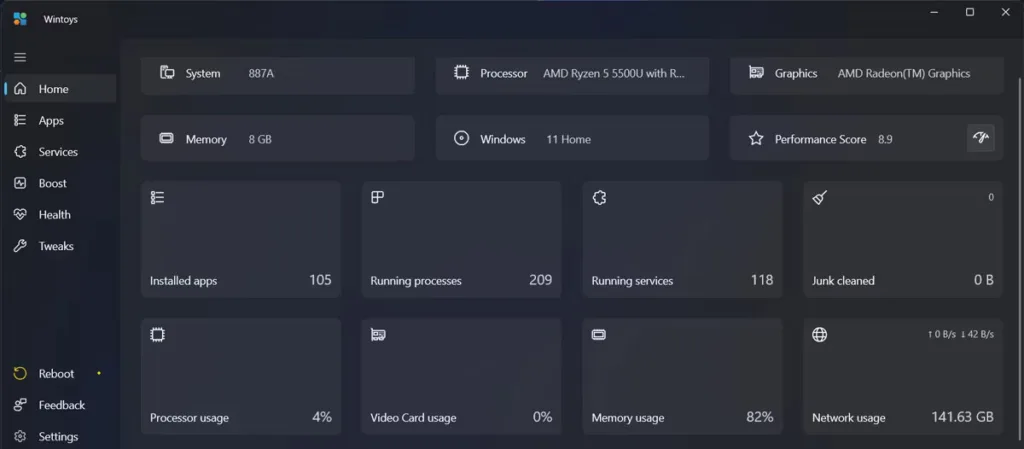Click the 105 installed apps count
The width and height of the screenshot is (1024, 449).
(320, 280)
